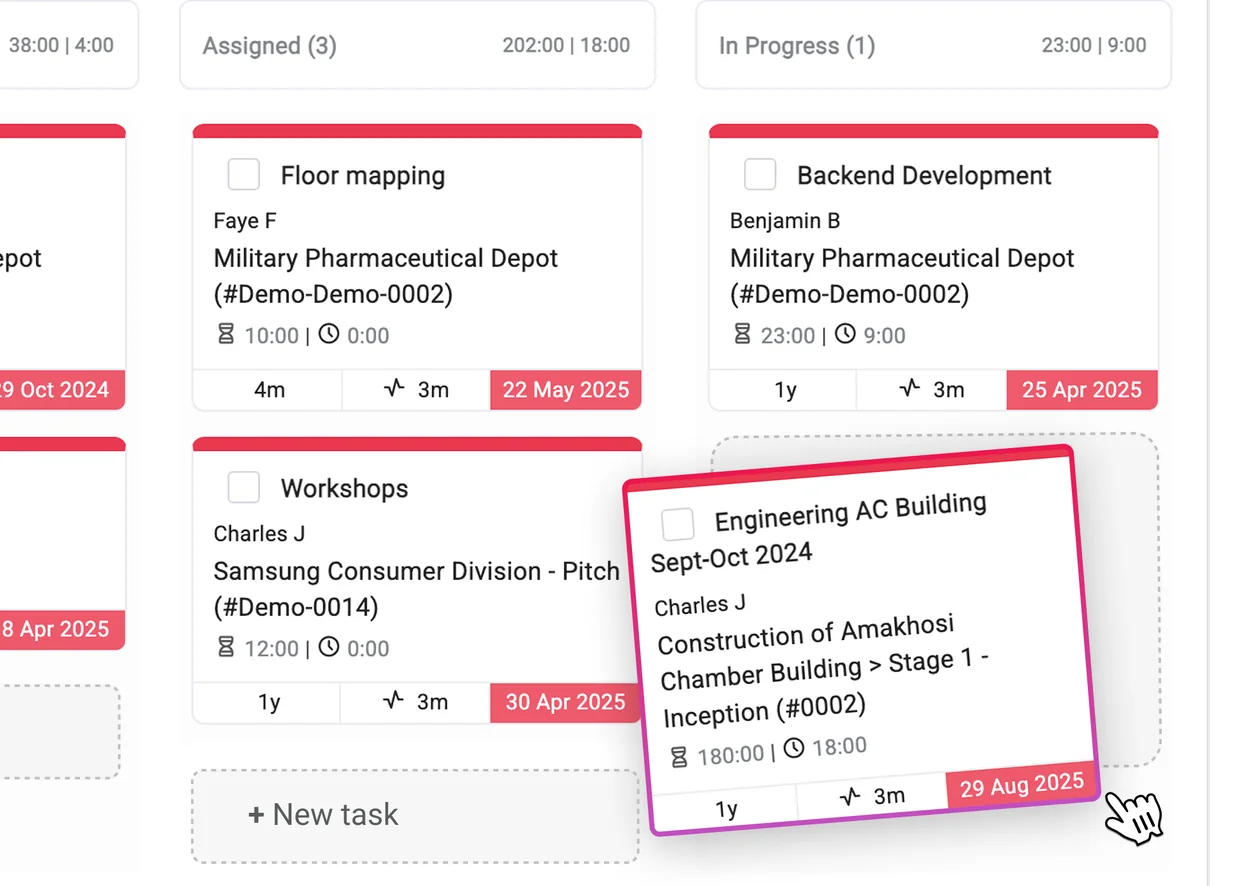
Task: Open Military Pharmaceutical Depot under Floor mapping
Action: point(386,276)
